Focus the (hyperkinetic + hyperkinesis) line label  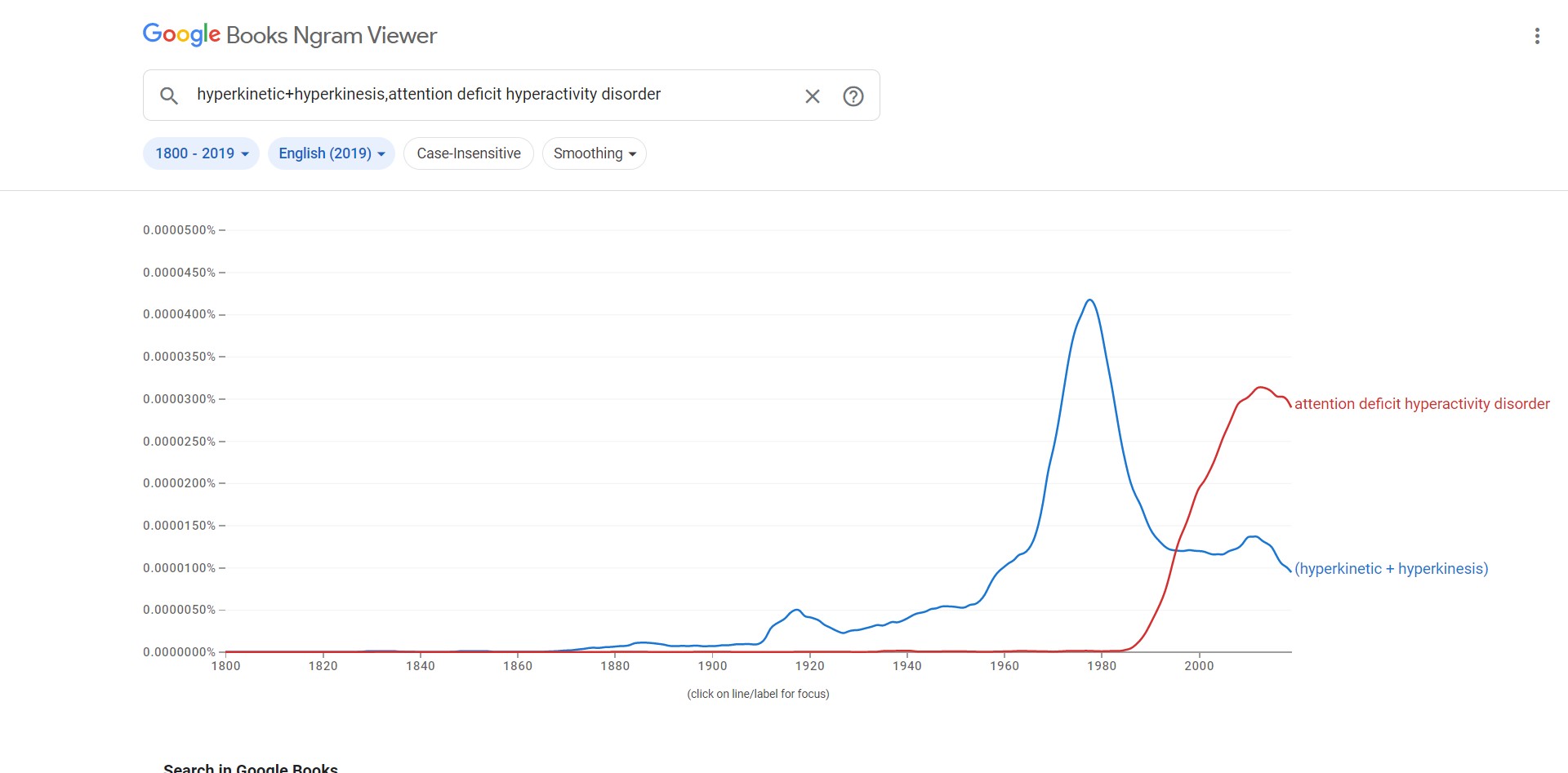tap(1391, 569)
